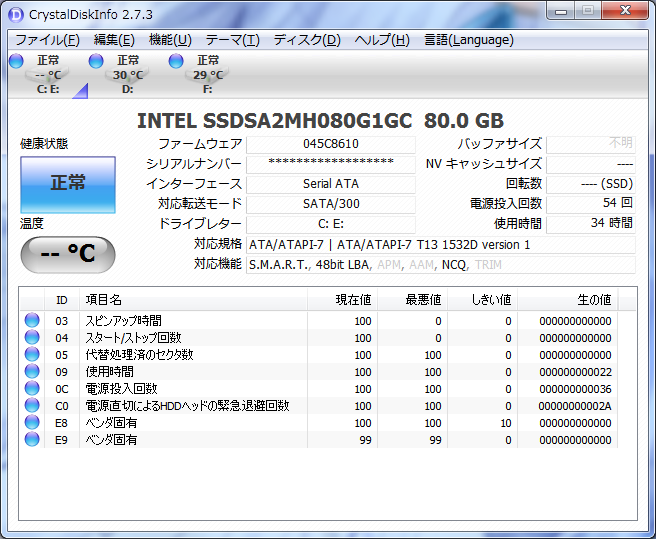The image size is (656, 539).
Task: Click status orb for attribute 05 row
Action: (x=32, y=354)
